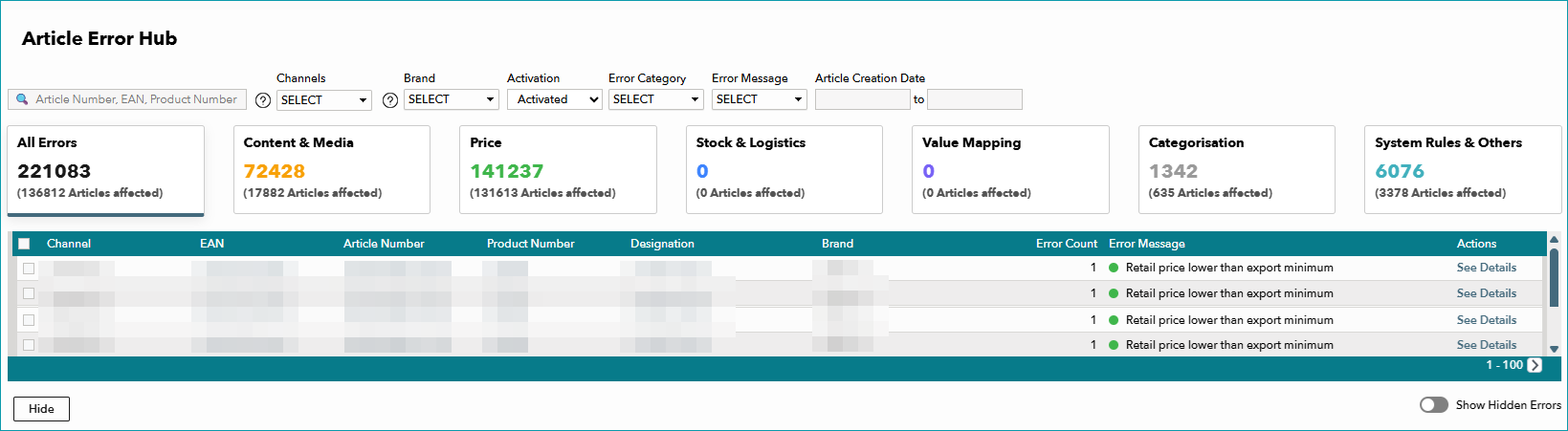Click the magnifier icon in search box
Screen dimensions: 1568x431
(22, 99)
